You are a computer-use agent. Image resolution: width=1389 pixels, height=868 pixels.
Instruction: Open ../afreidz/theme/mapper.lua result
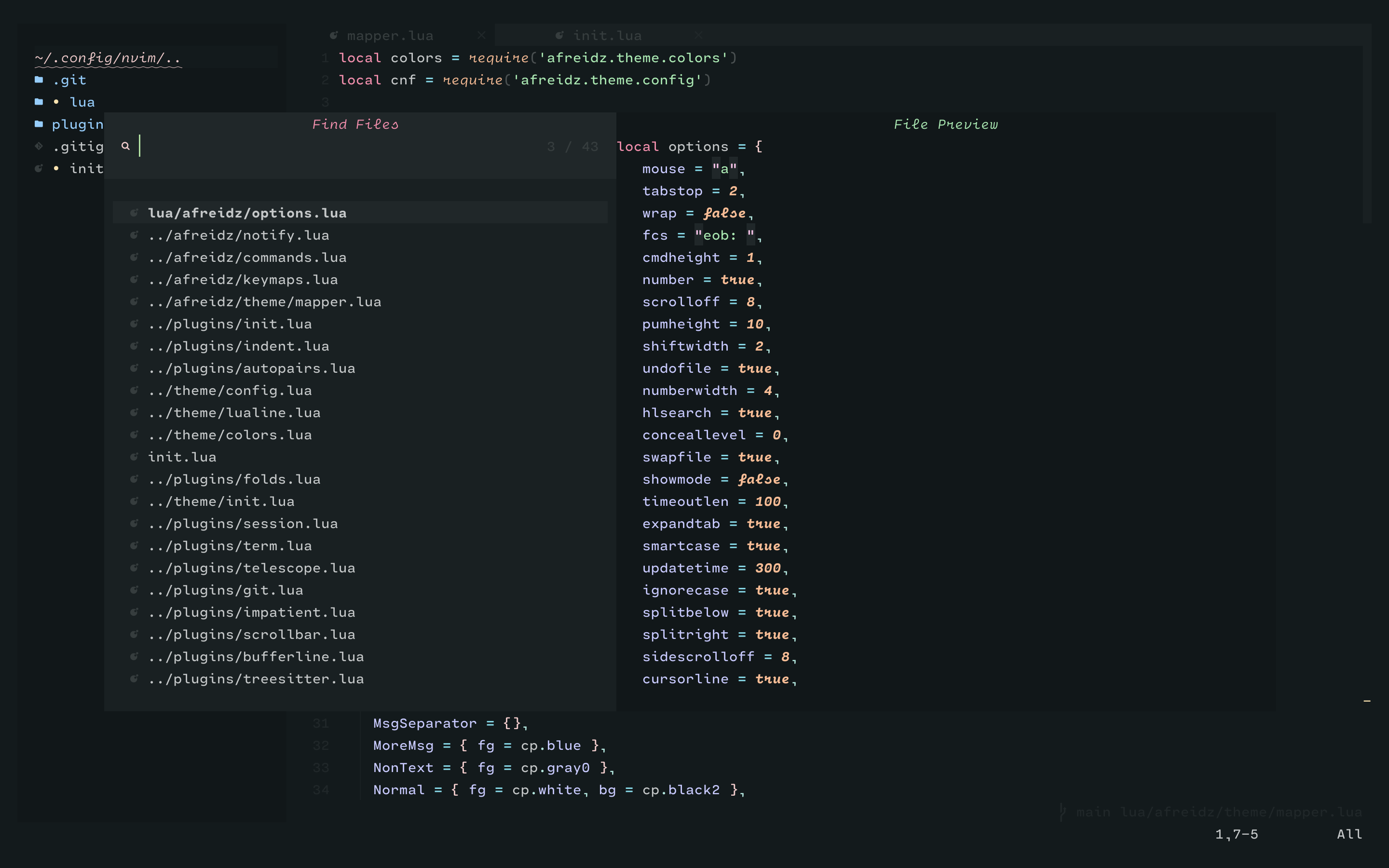[265, 301]
